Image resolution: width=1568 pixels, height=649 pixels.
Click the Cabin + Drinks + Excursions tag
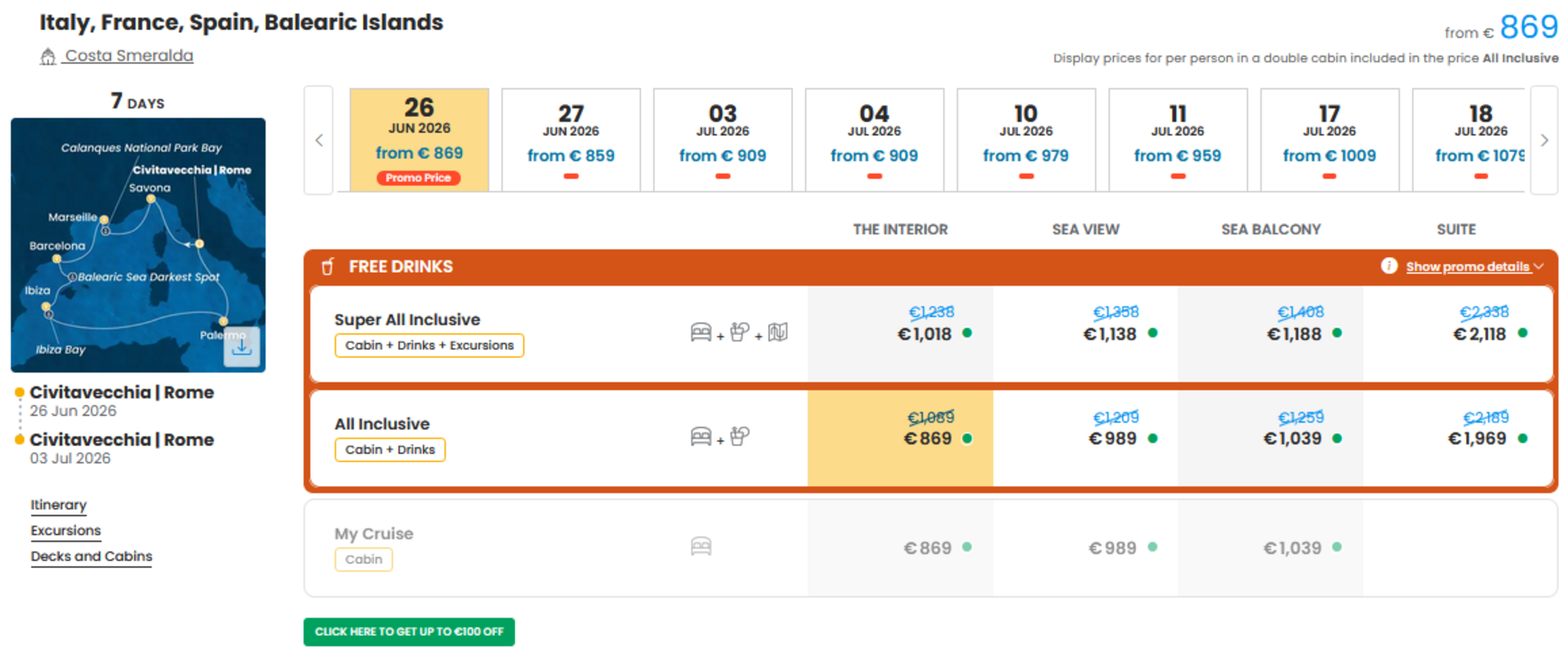coord(429,346)
